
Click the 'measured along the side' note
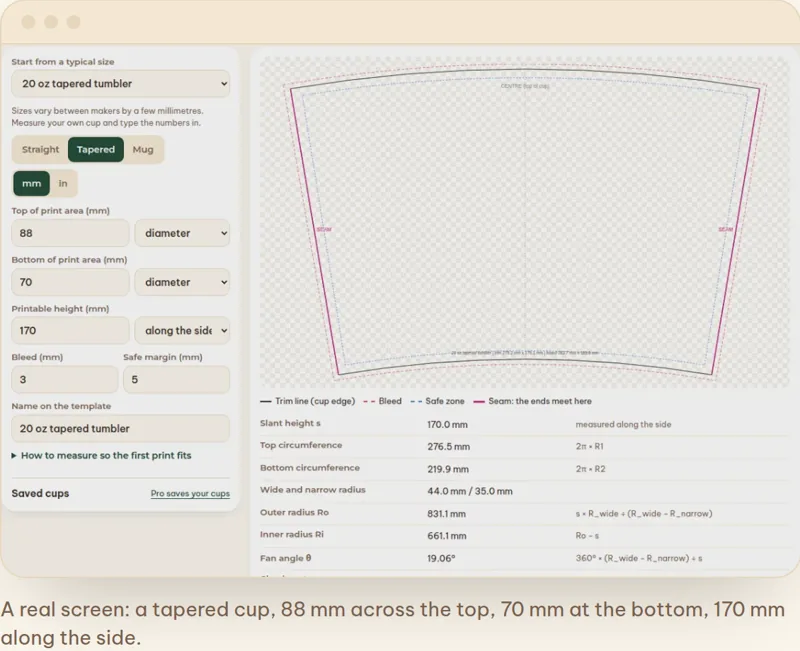(x=623, y=424)
